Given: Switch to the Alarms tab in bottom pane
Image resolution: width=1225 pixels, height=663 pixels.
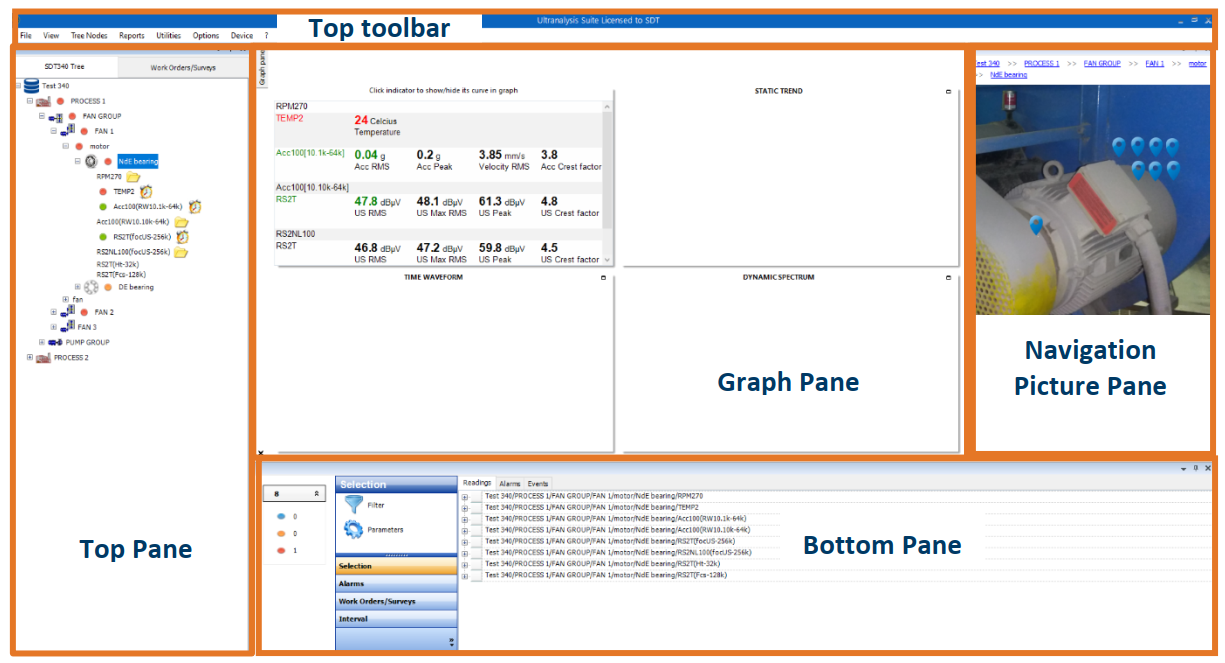Looking at the screenshot, I should 511,483.
